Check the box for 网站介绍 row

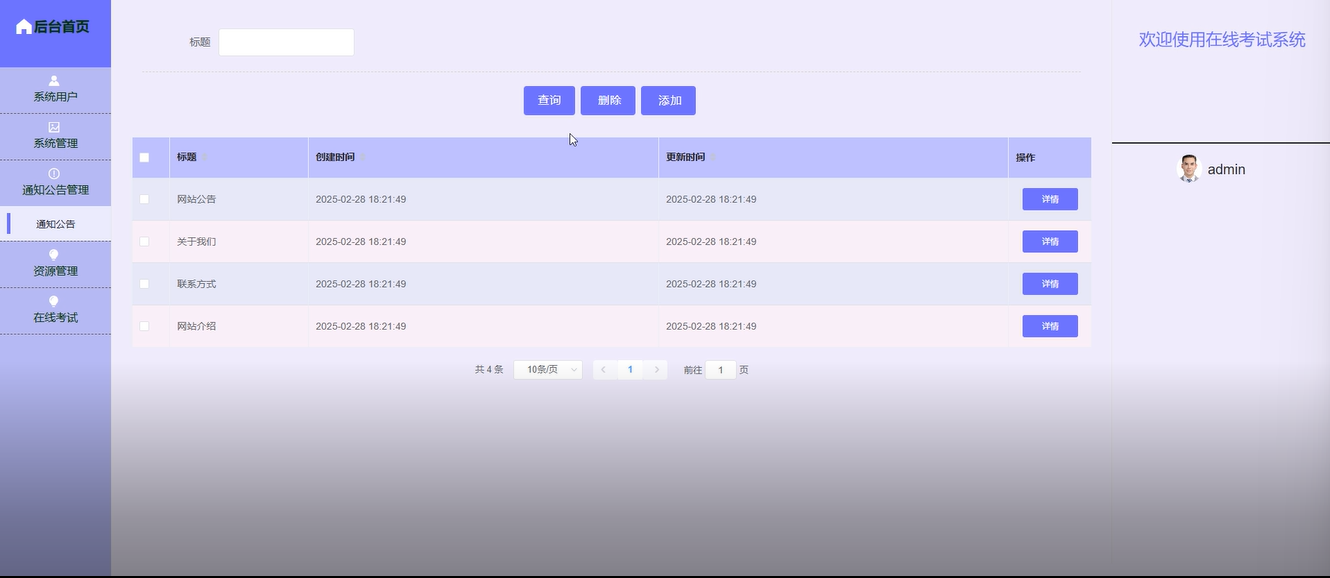click(144, 326)
